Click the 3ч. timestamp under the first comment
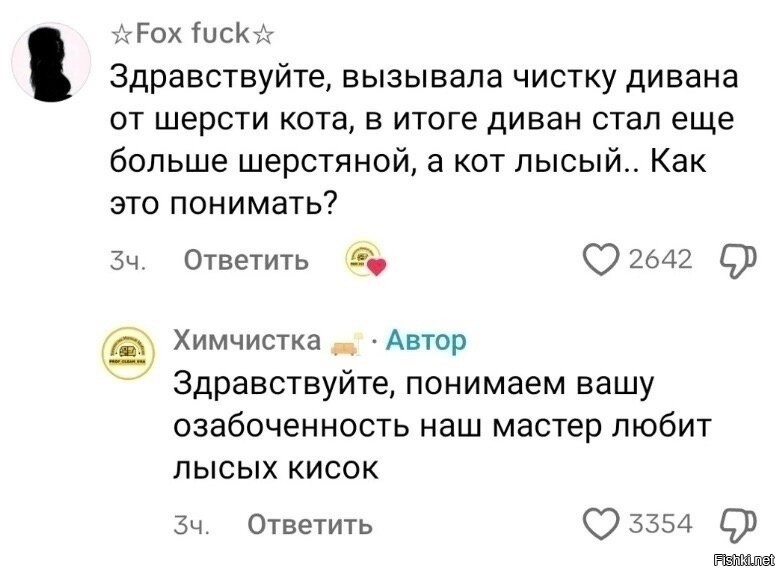The width and height of the screenshot is (780, 572). 129,261
